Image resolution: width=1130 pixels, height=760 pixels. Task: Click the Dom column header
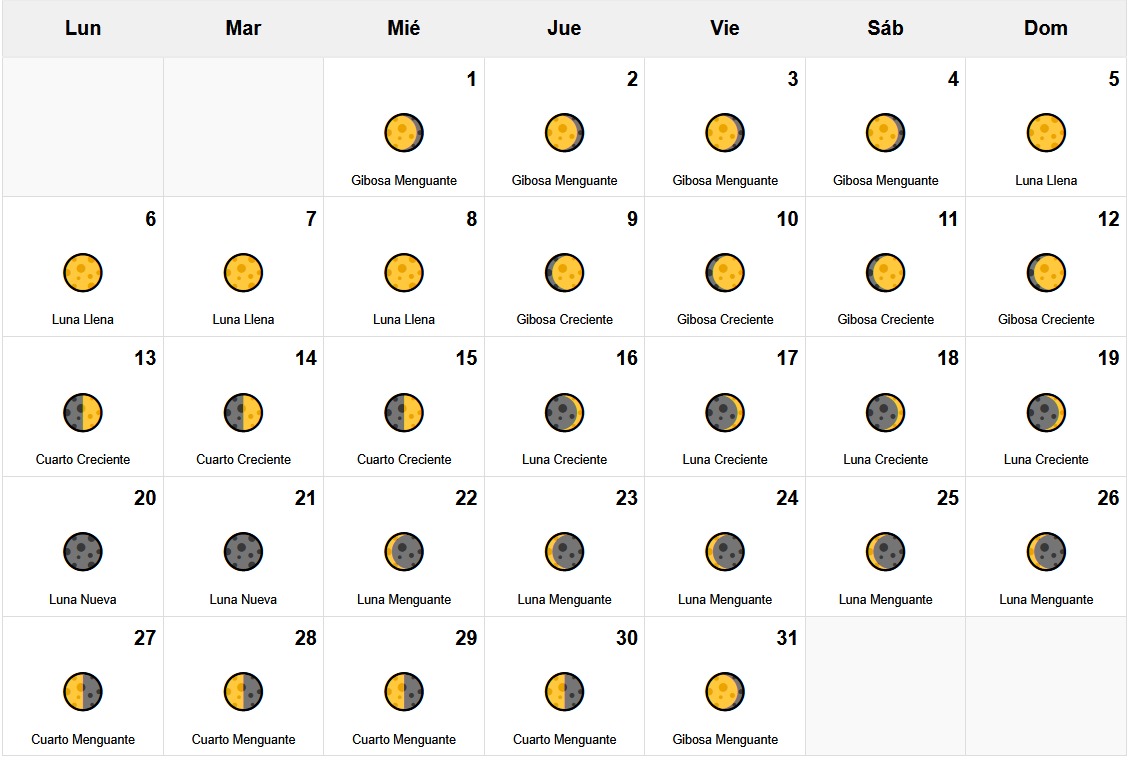[1046, 28]
